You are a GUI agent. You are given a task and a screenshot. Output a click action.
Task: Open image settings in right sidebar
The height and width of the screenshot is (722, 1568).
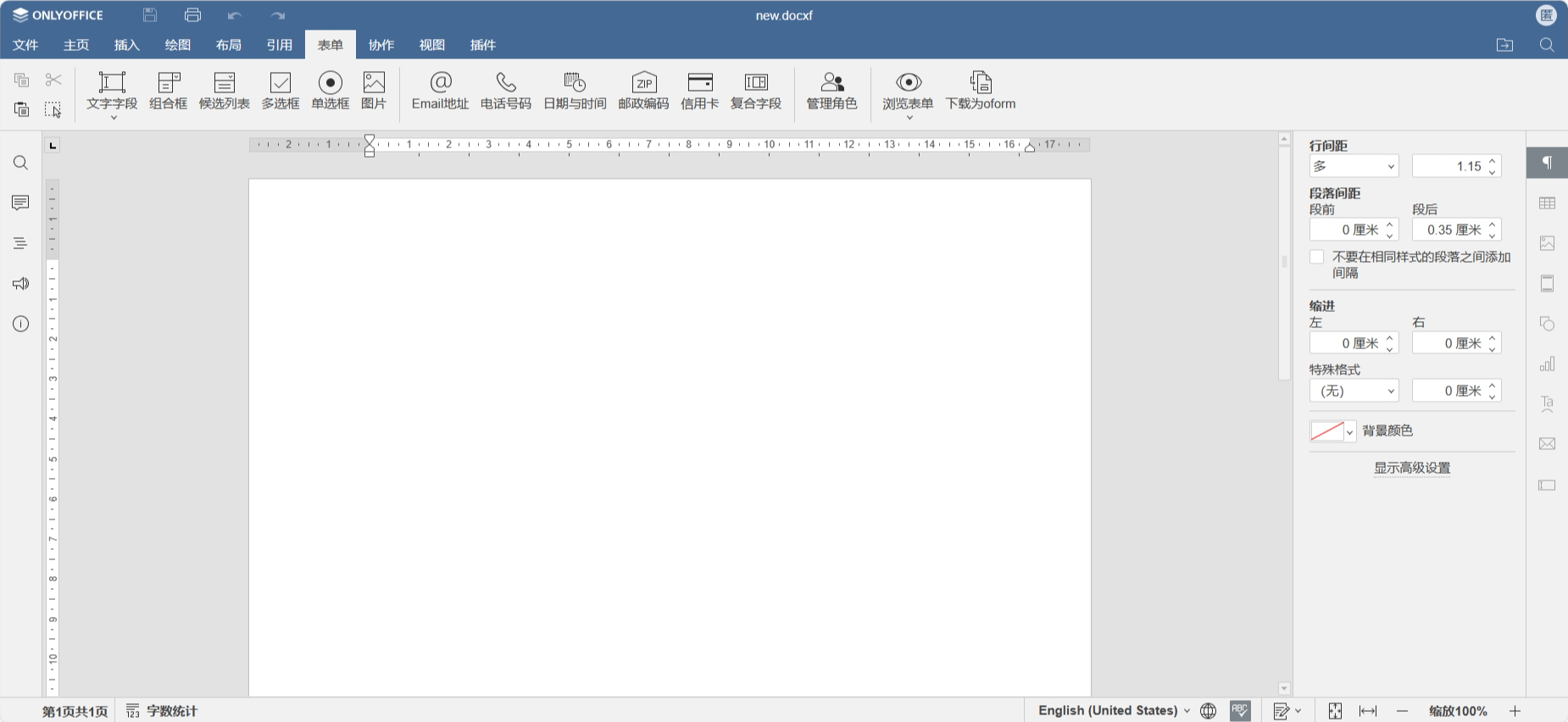[1547, 243]
